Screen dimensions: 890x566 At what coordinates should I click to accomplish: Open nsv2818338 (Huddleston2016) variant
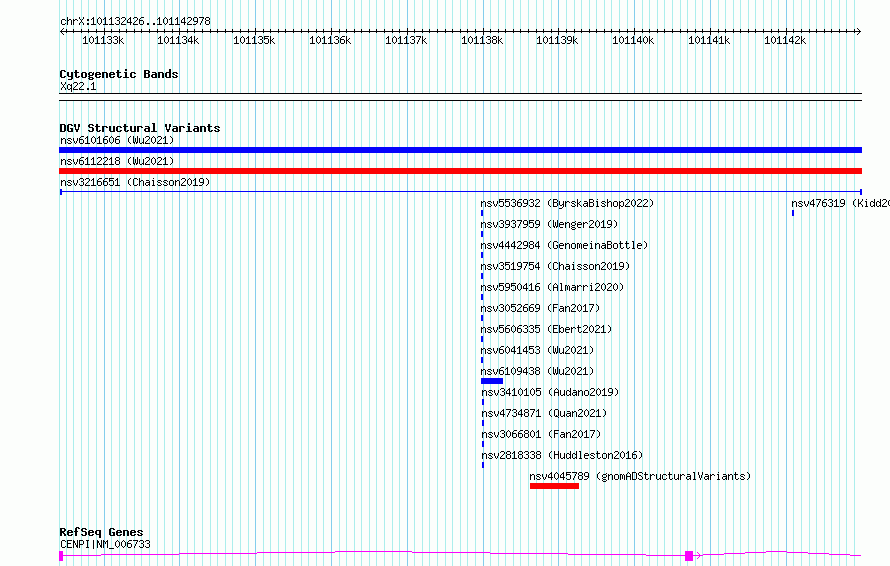(x=562, y=455)
